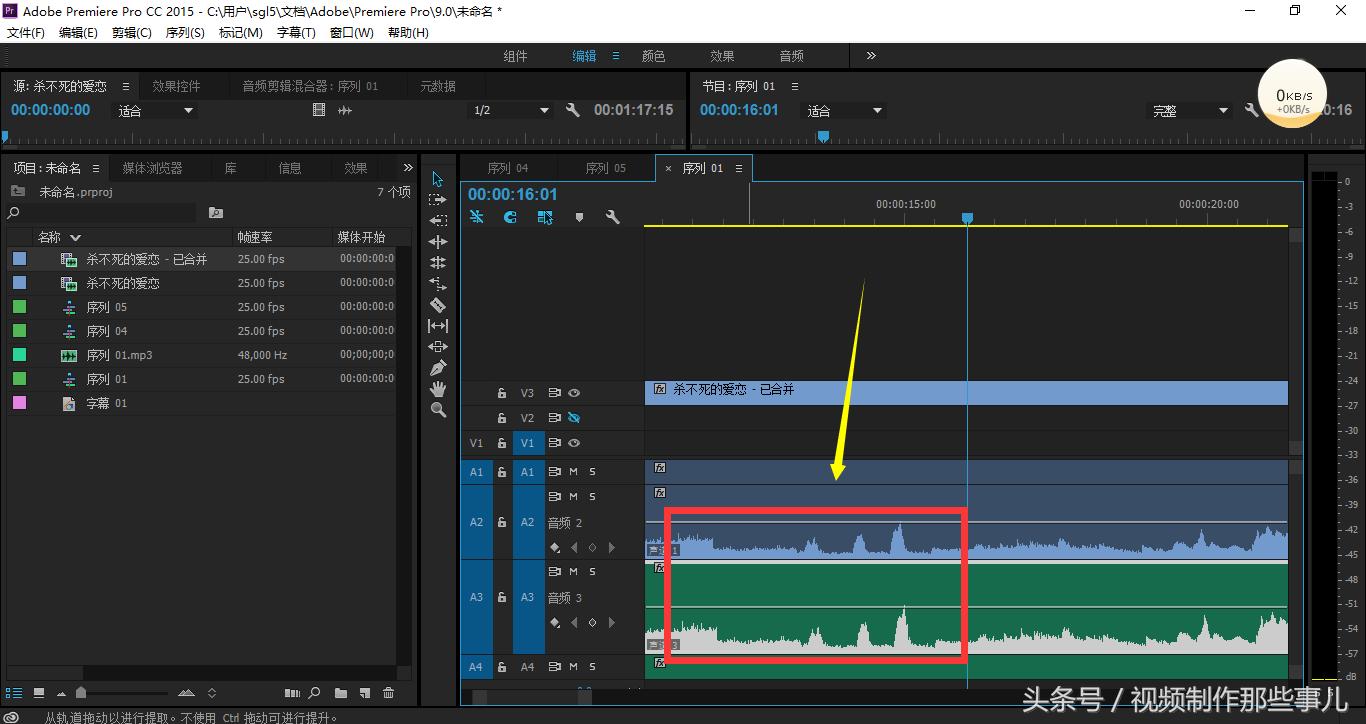
Task: Select the Pen tool in the toolbox
Action: (x=437, y=368)
